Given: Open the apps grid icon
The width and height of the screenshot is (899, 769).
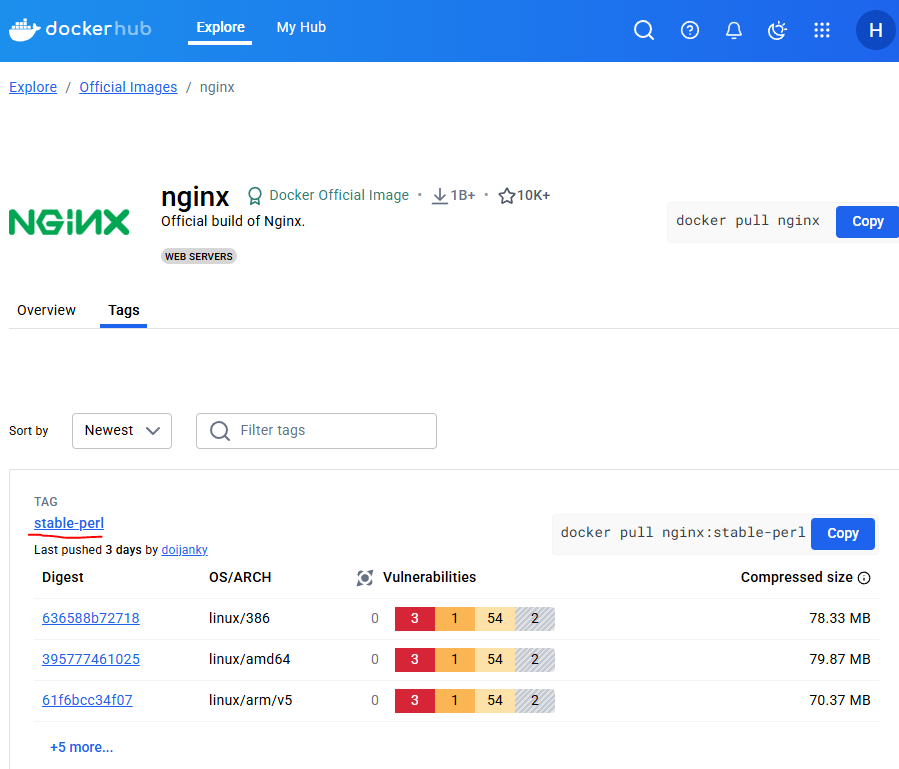Looking at the screenshot, I should (x=822, y=30).
